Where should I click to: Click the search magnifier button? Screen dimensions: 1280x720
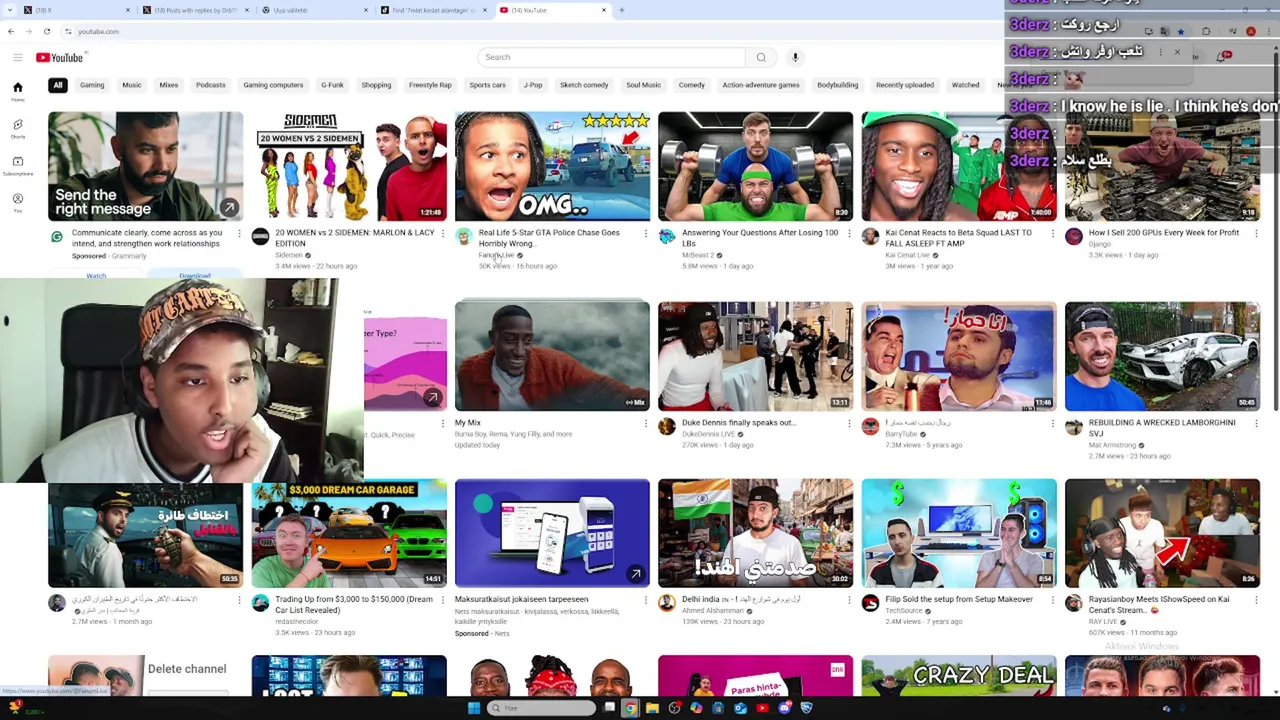761,58
